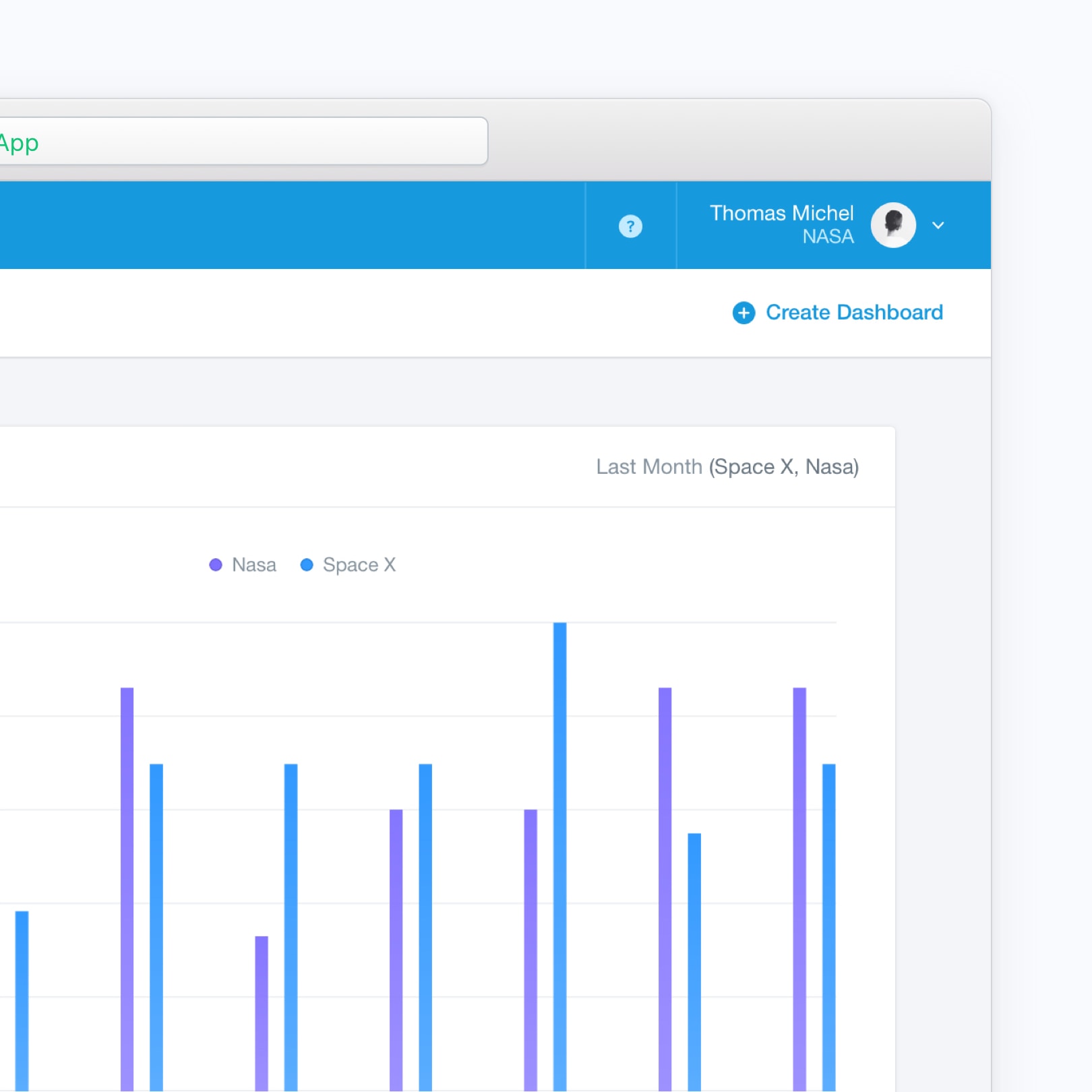
Task: Click the Create Dashboard link
Action: point(854,312)
